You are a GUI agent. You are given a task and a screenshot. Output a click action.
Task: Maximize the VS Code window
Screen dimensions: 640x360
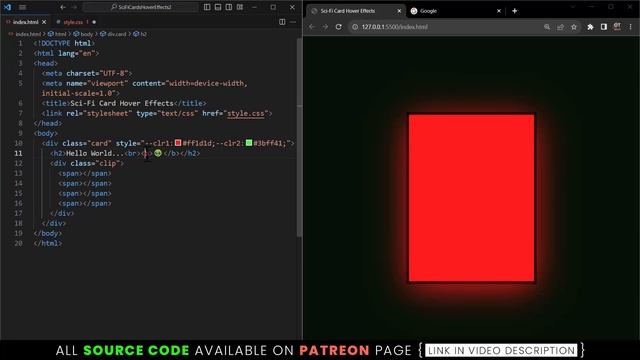273,7
